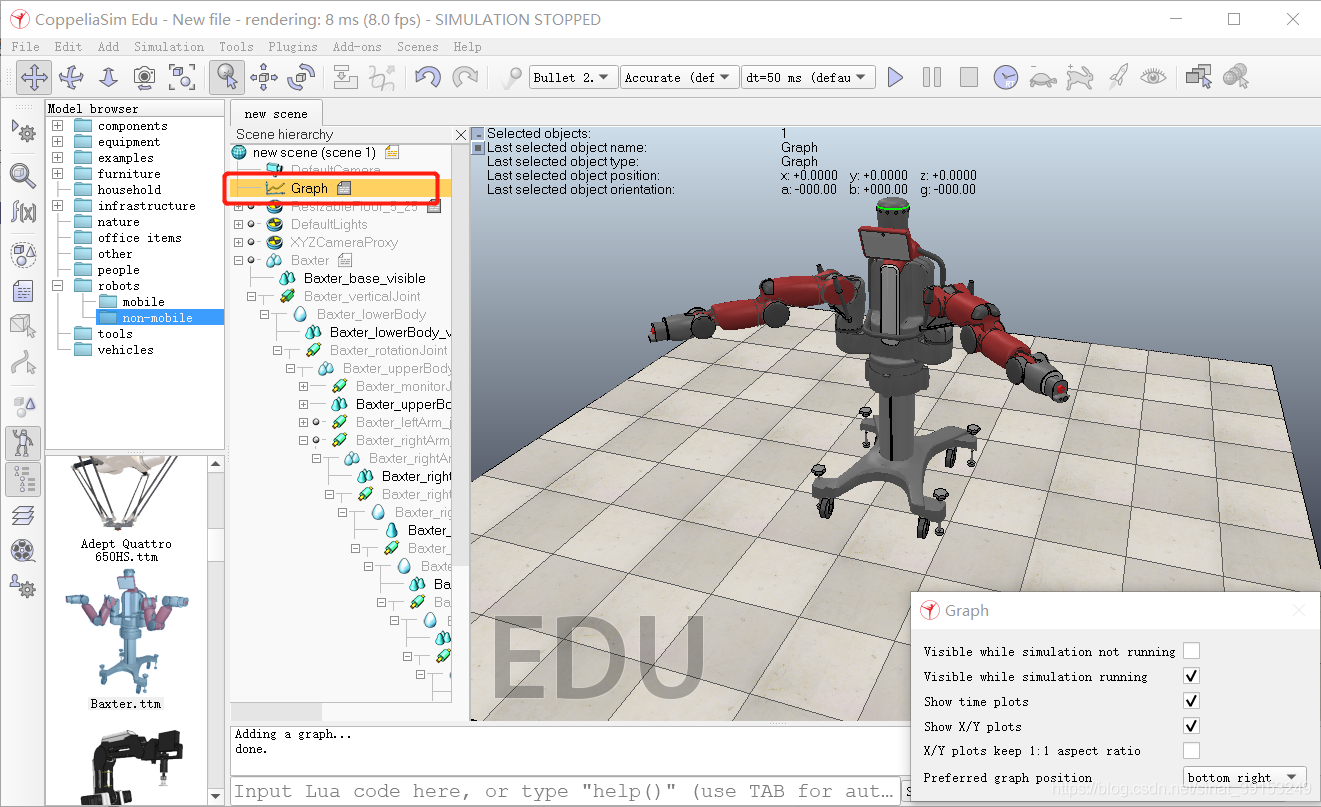Close the Scene hierarchy panel
Viewport: 1321px width, 807px height.
click(461, 134)
